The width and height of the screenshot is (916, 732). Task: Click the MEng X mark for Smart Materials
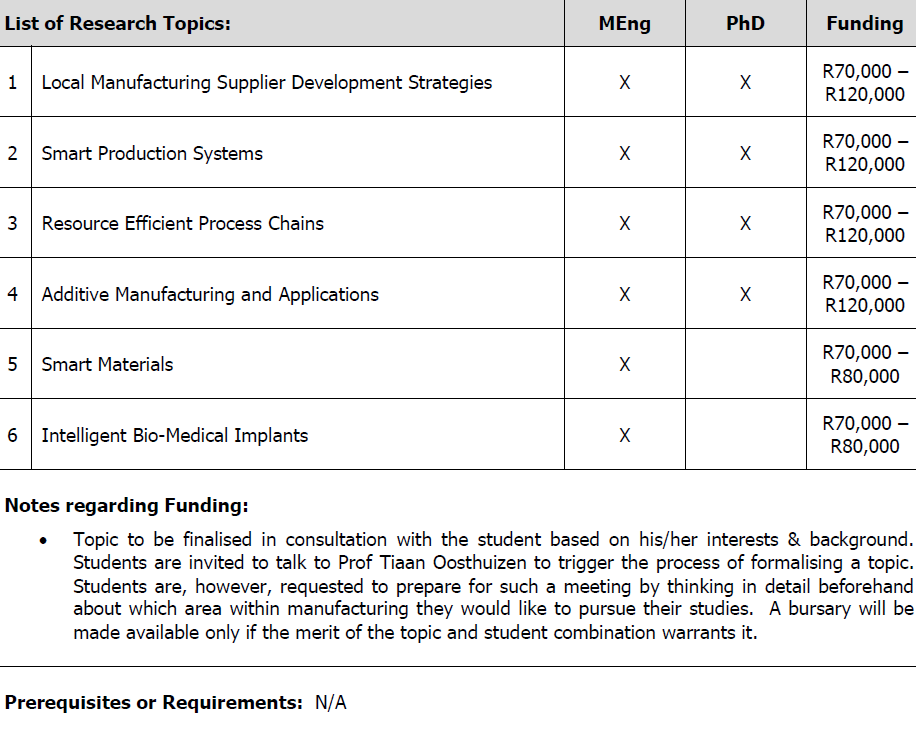(624, 365)
